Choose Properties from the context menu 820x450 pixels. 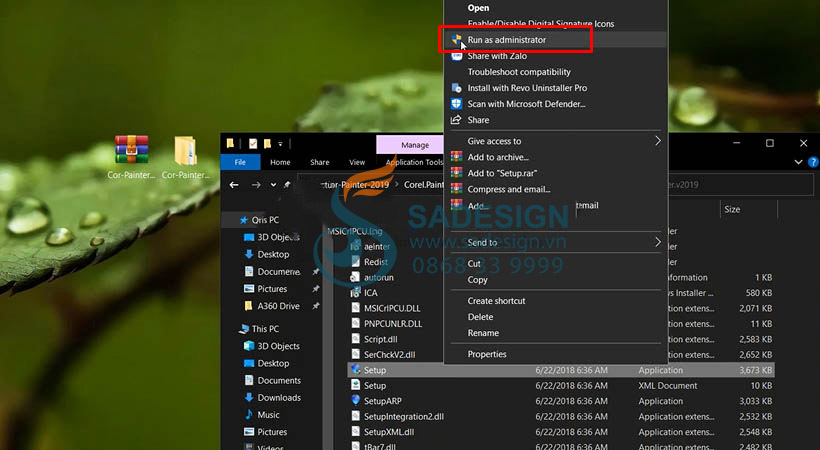487,354
